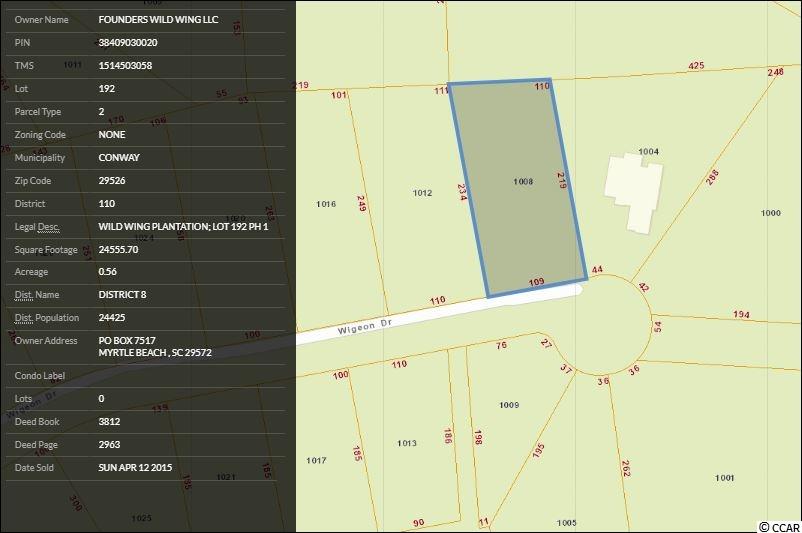The width and height of the screenshot is (802, 533).
Task: Click the 425 boundary dimension label
Action: (696, 65)
